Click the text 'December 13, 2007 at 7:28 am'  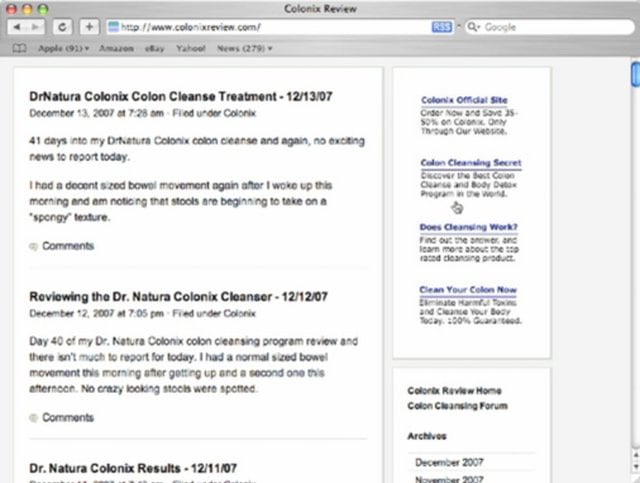(x=97, y=113)
